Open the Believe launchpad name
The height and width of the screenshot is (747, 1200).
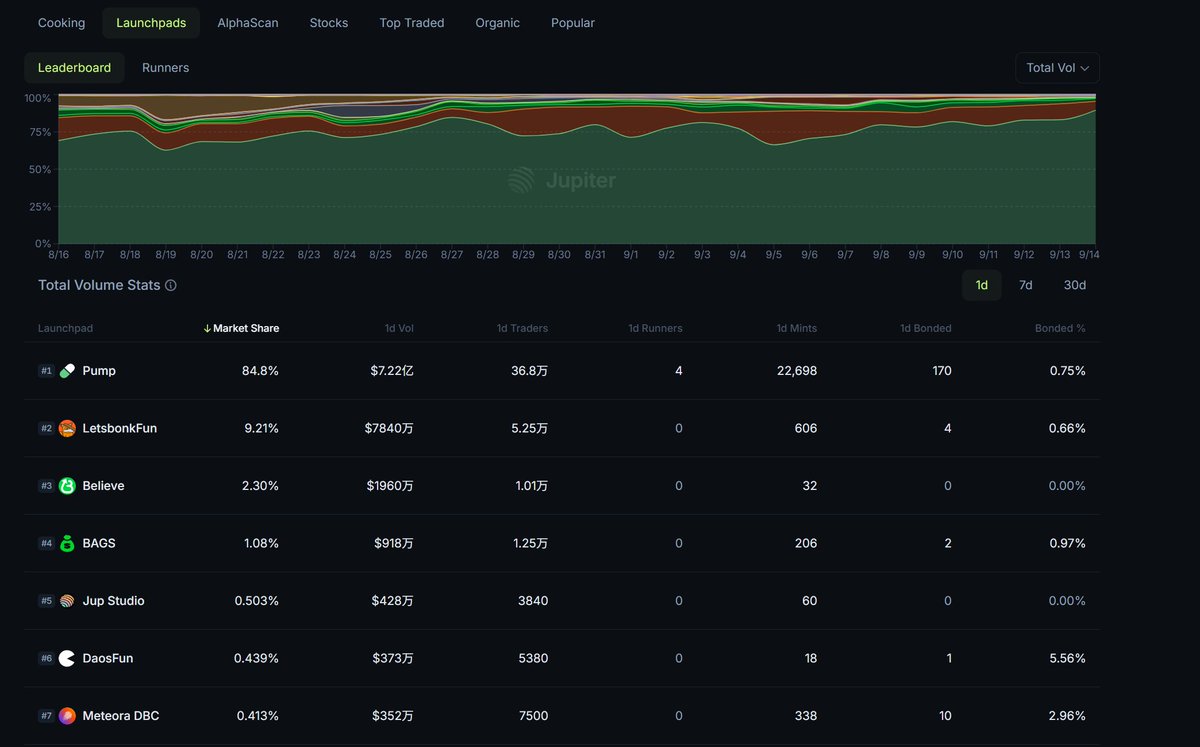[x=104, y=486]
